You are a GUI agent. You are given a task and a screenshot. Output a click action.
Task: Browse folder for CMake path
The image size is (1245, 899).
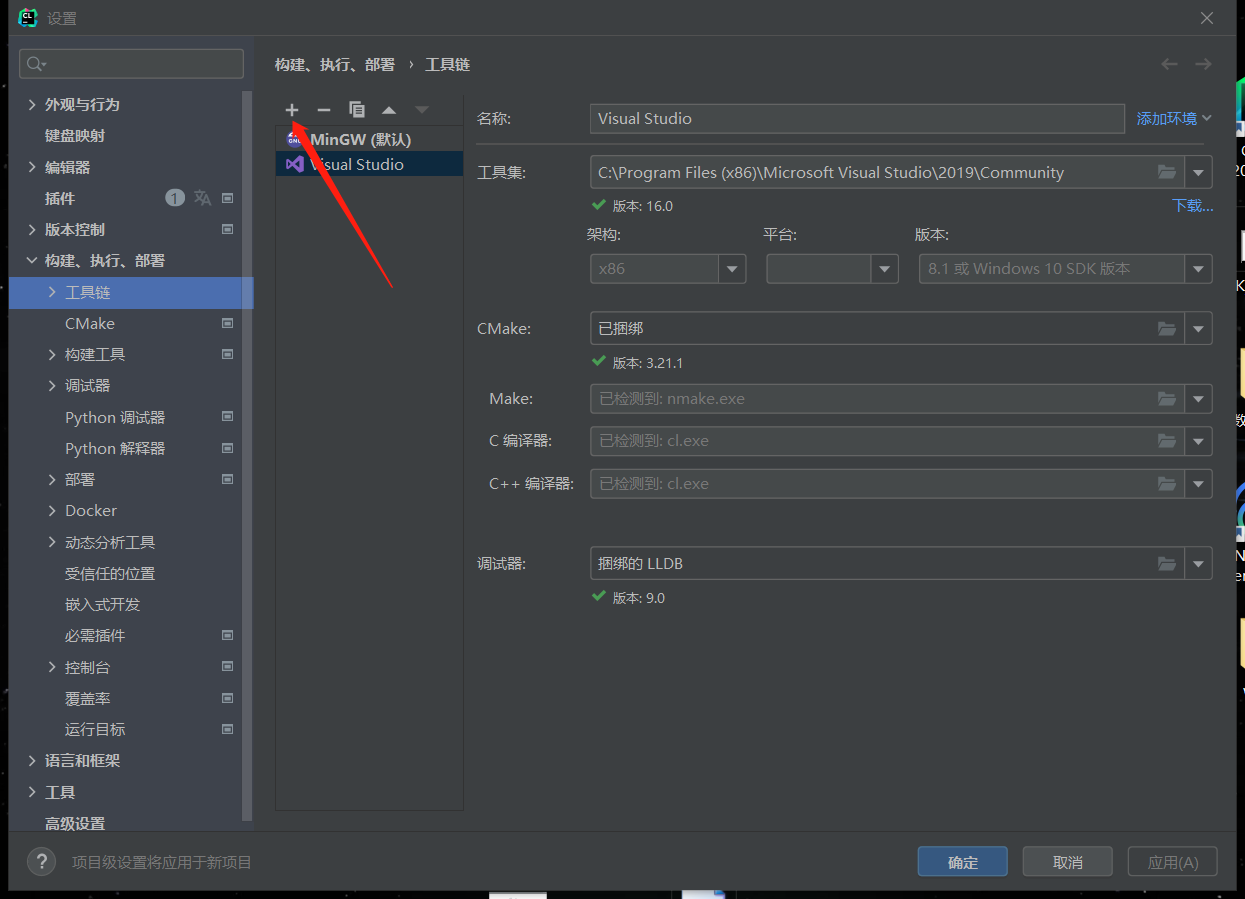click(1167, 328)
